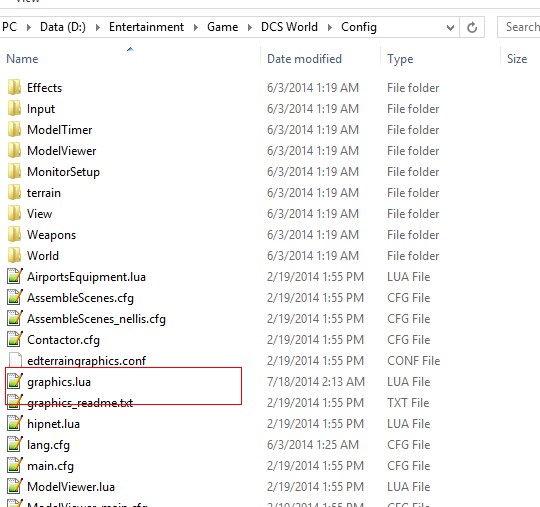Screen dimensions: 540x507
Task: Select the AirportsEquipment.lua file icon
Action: [15, 276]
